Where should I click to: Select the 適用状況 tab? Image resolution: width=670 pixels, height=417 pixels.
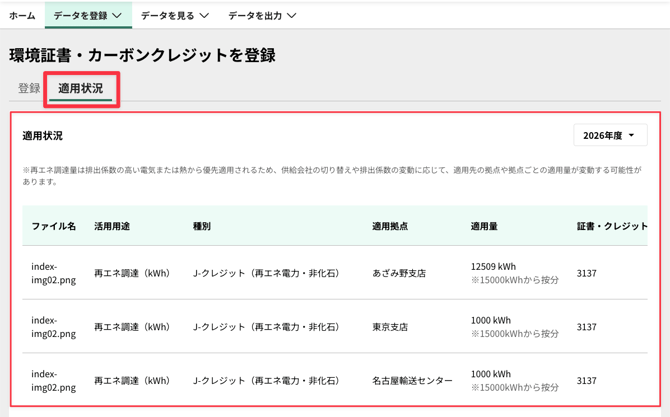81,88
